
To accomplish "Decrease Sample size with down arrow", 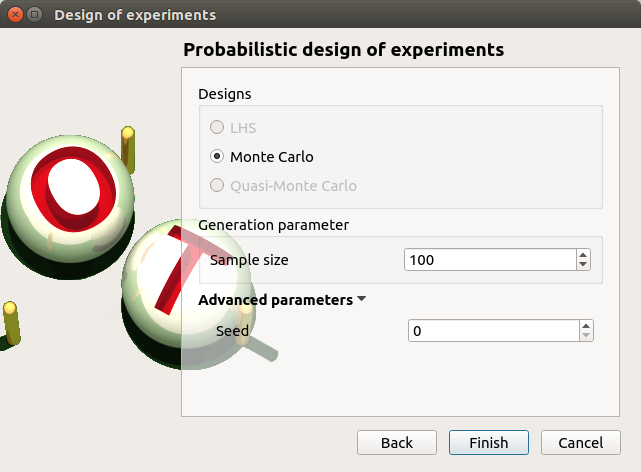I will 584,266.
